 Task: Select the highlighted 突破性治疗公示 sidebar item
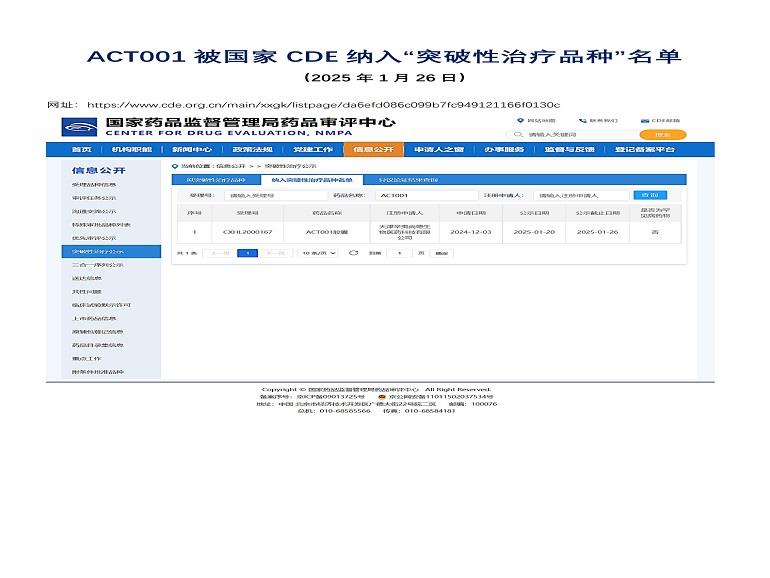point(111,251)
